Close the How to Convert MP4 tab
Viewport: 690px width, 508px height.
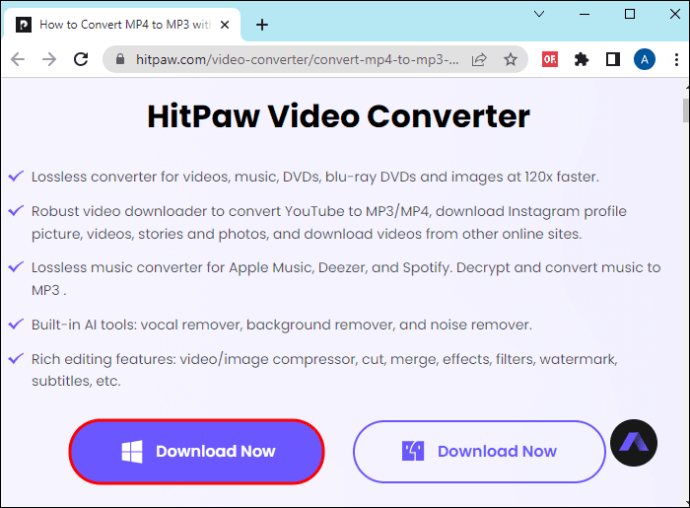(224, 25)
